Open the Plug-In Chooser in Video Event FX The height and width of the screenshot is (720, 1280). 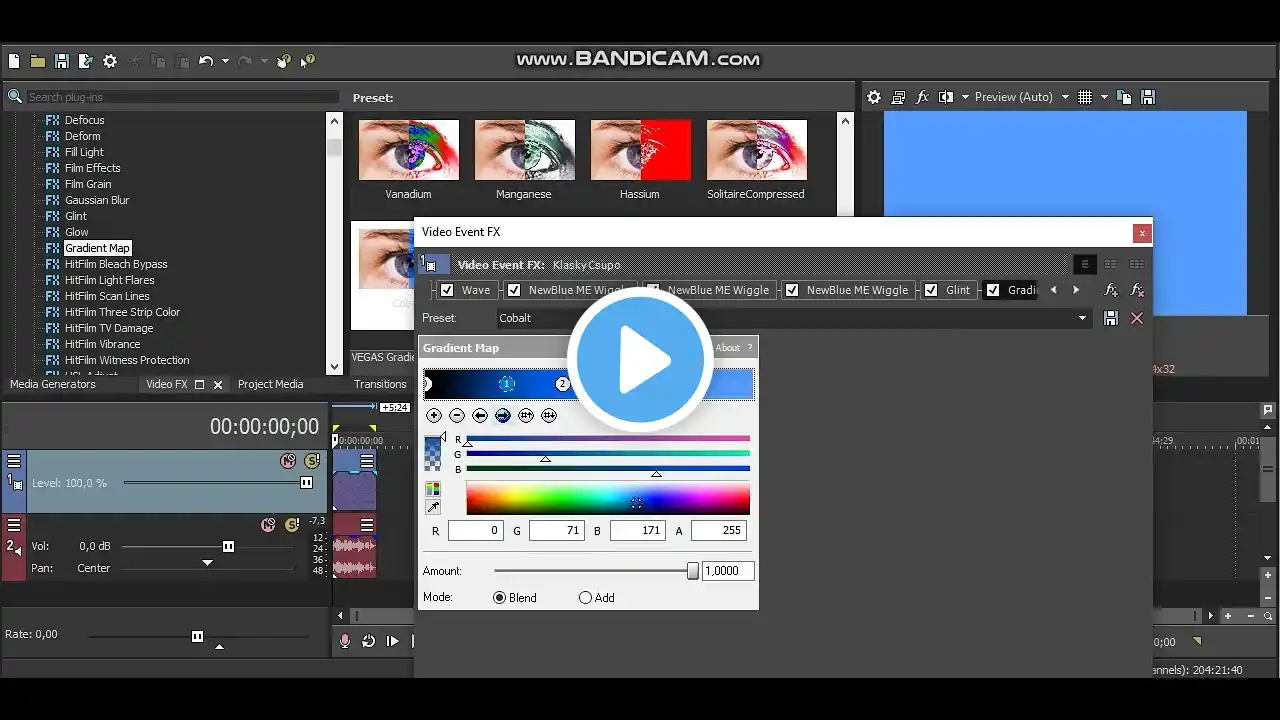[1110, 290]
